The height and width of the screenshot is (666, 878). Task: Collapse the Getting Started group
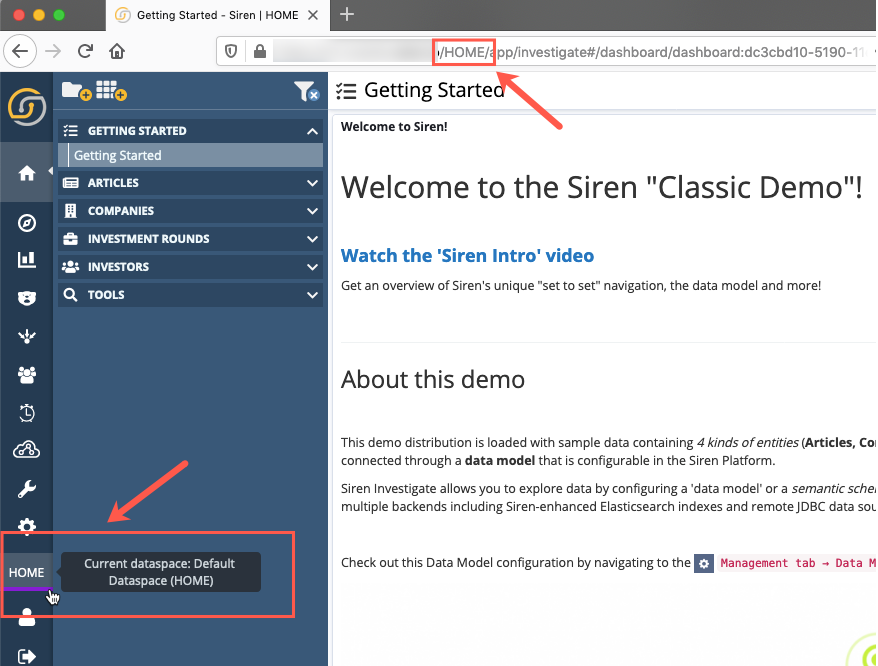coord(312,131)
